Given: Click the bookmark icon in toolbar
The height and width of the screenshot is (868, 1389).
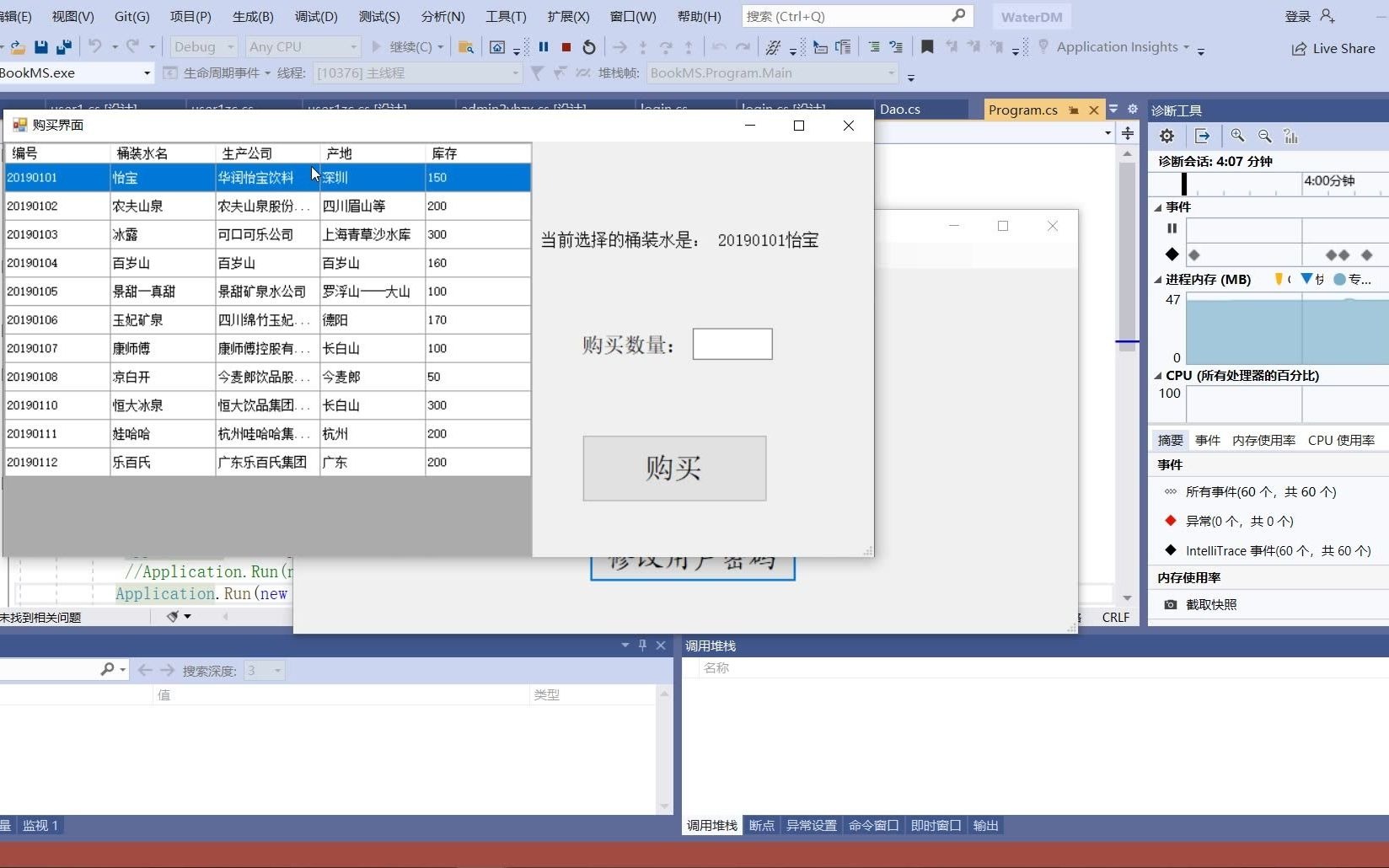Looking at the screenshot, I should pos(927,47).
